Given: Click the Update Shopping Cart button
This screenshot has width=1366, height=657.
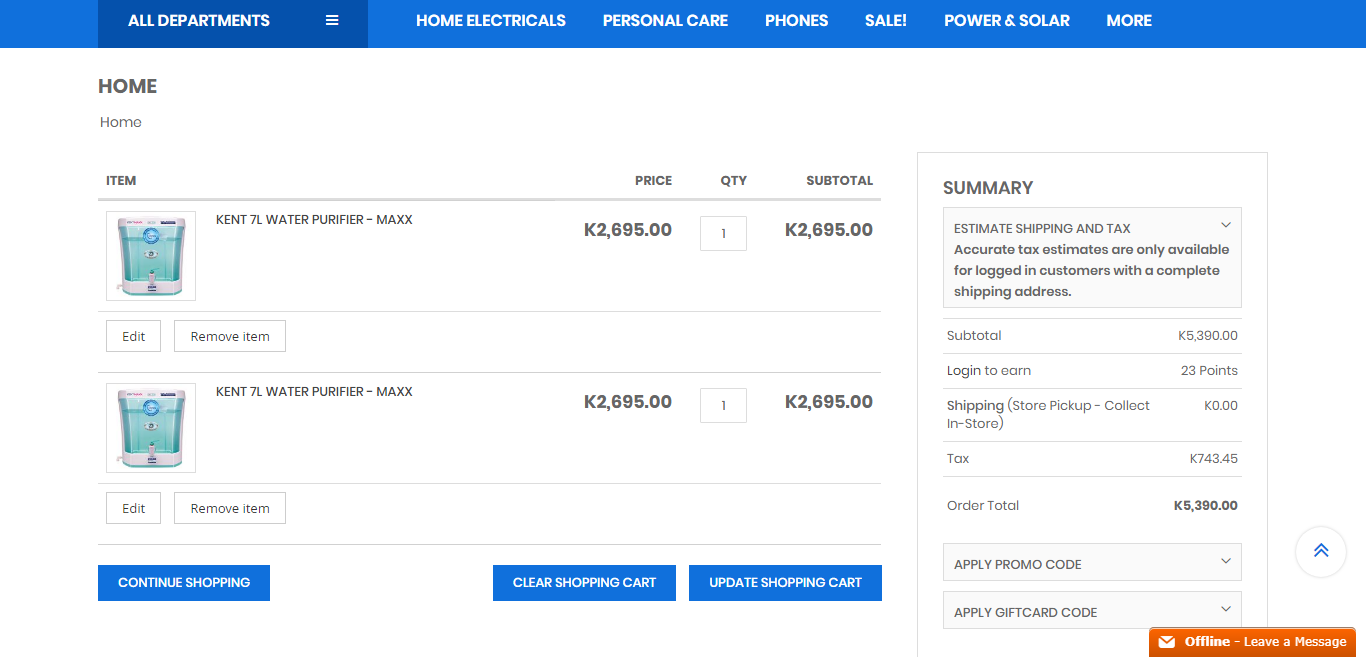Looking at the screenshot, I should [785, 583].
